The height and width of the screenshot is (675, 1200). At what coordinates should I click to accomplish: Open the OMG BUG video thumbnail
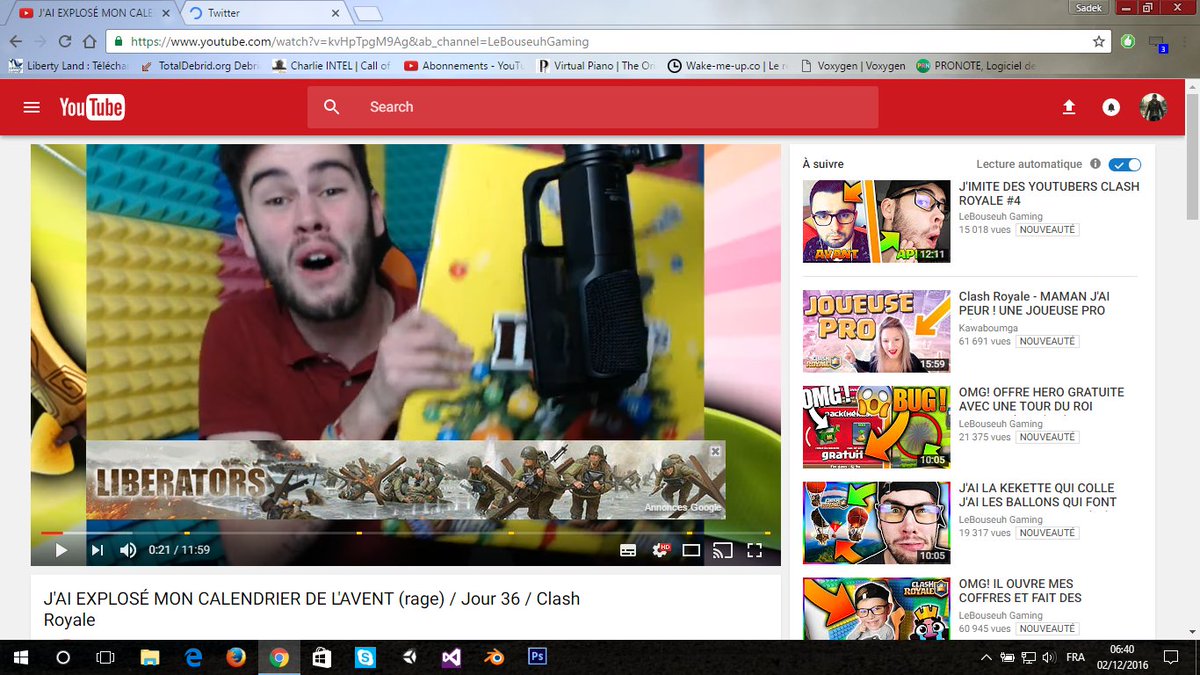pyautogui.click(x=876, y=427)
